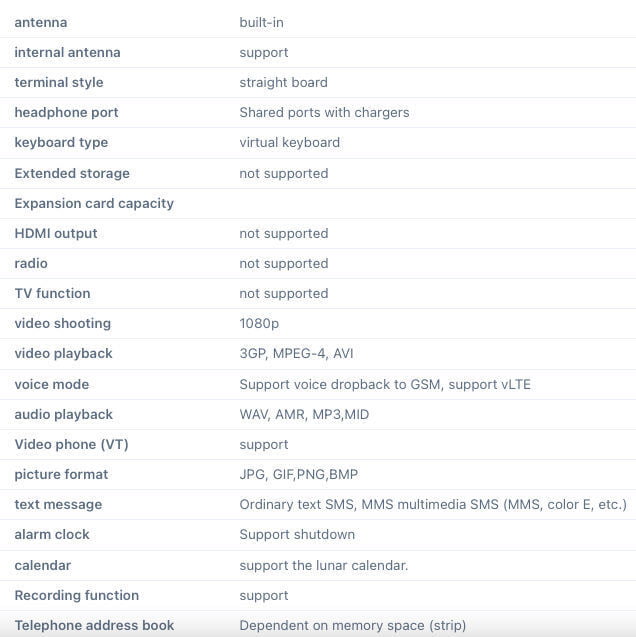Select the 'virtual keyboard' value

point(289,142)
